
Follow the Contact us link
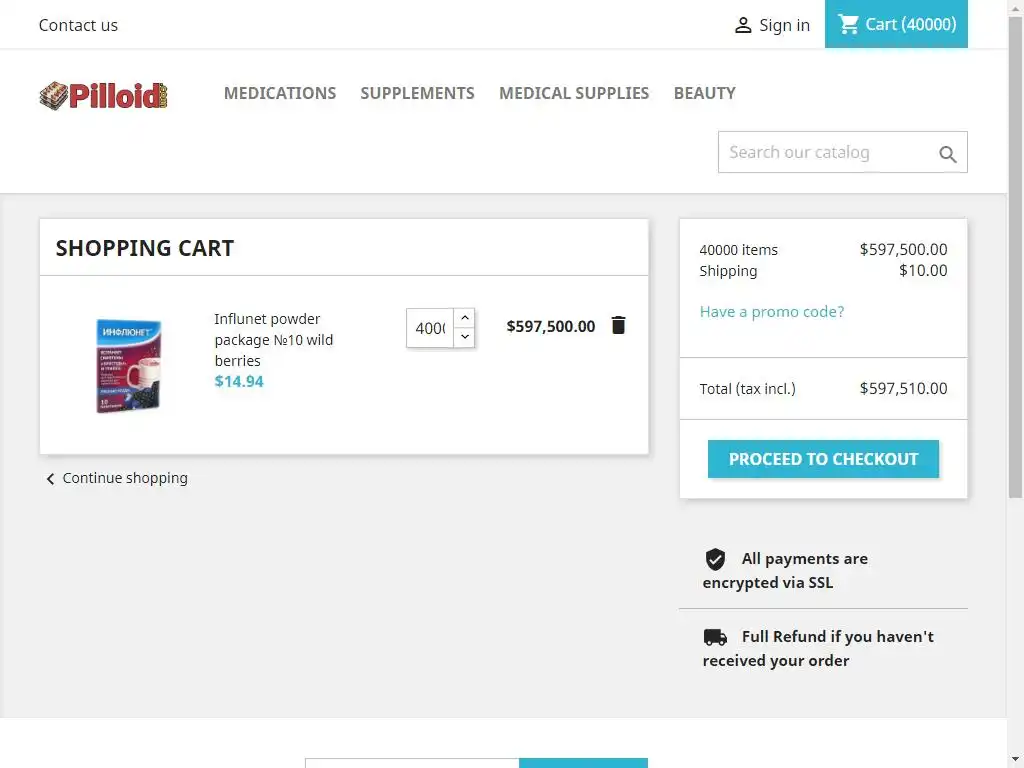(x=78, y=25)
